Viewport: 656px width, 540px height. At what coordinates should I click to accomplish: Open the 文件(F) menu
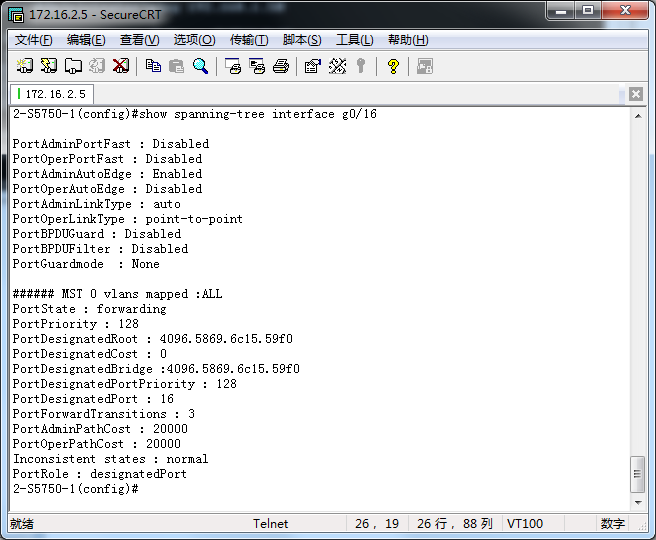(33, 40)
